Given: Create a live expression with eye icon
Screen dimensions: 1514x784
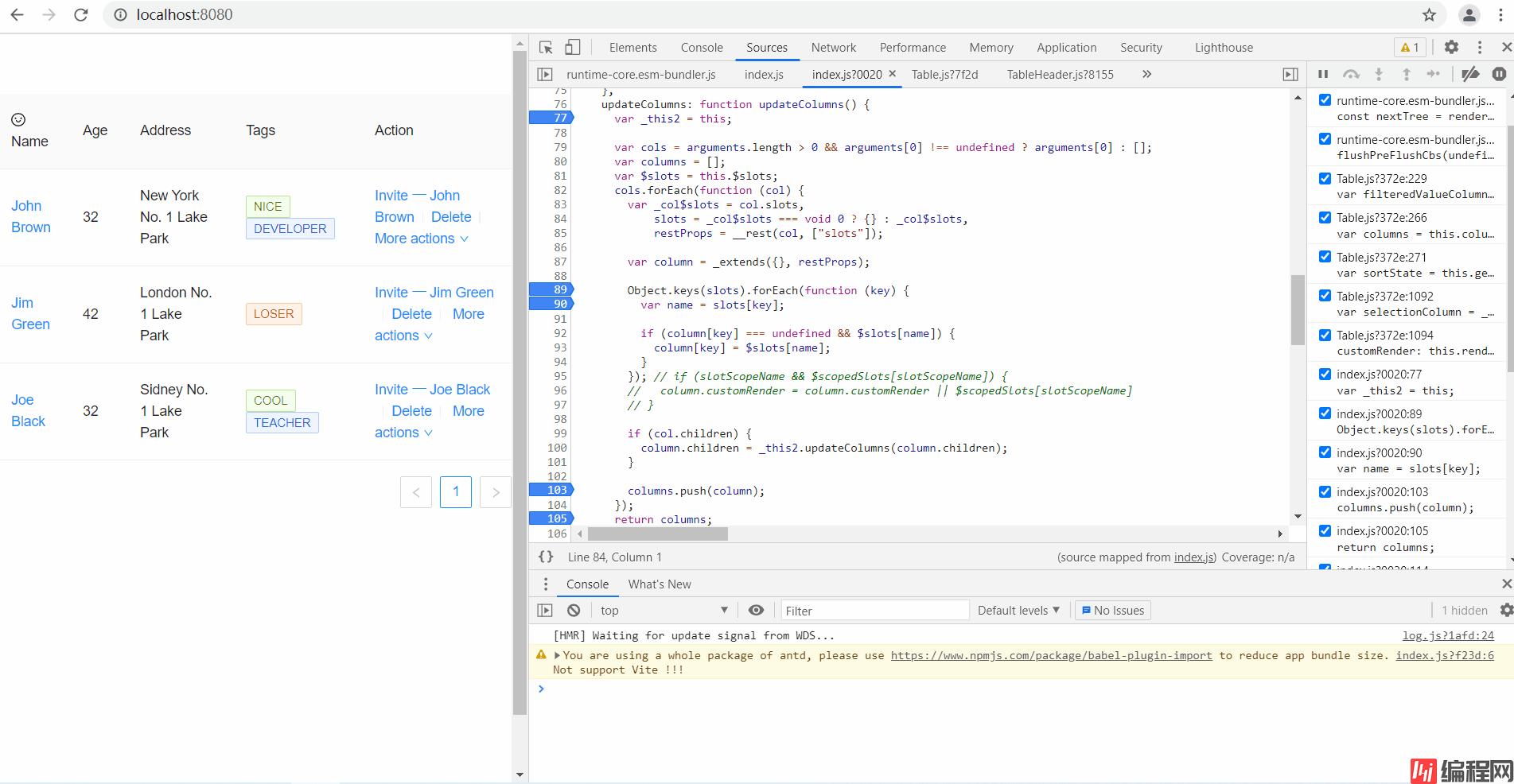Looking at the screenshot, I should (x=756, y=611).
